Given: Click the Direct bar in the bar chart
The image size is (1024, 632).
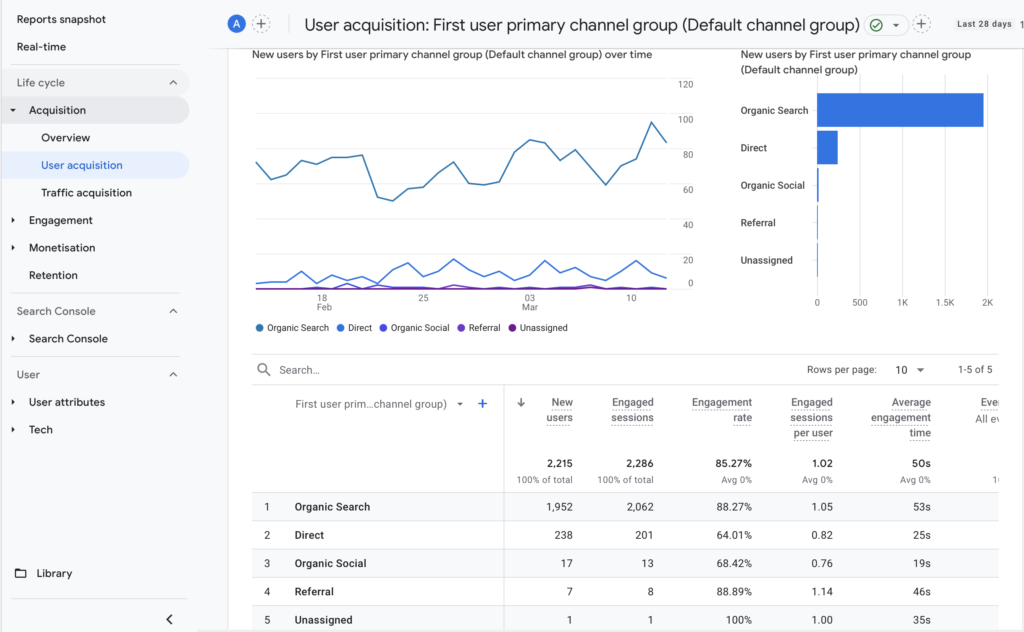Looking at the screenshot, I should coord(827,148).
